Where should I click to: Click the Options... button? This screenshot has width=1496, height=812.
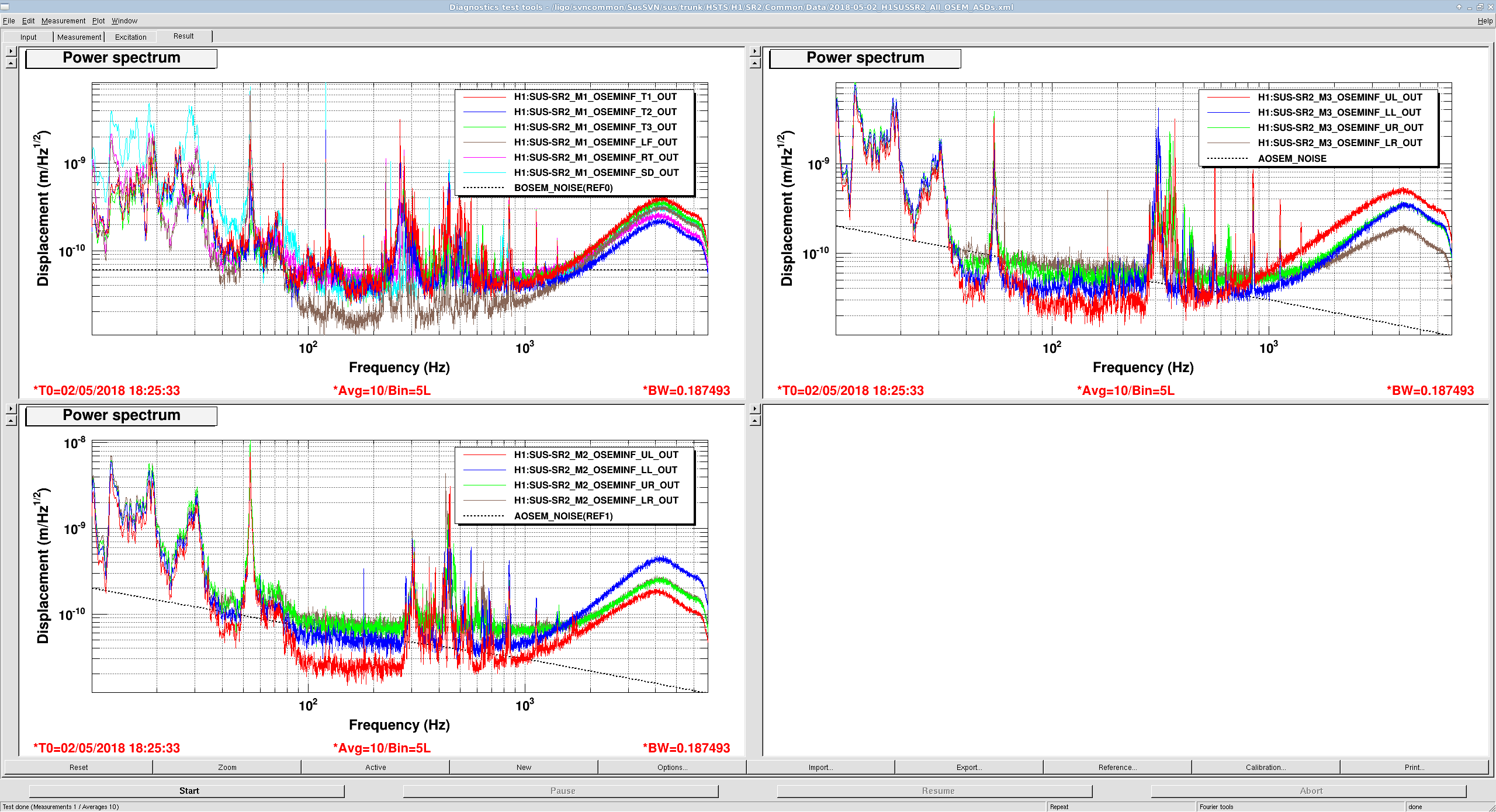(x=672, y=767)
